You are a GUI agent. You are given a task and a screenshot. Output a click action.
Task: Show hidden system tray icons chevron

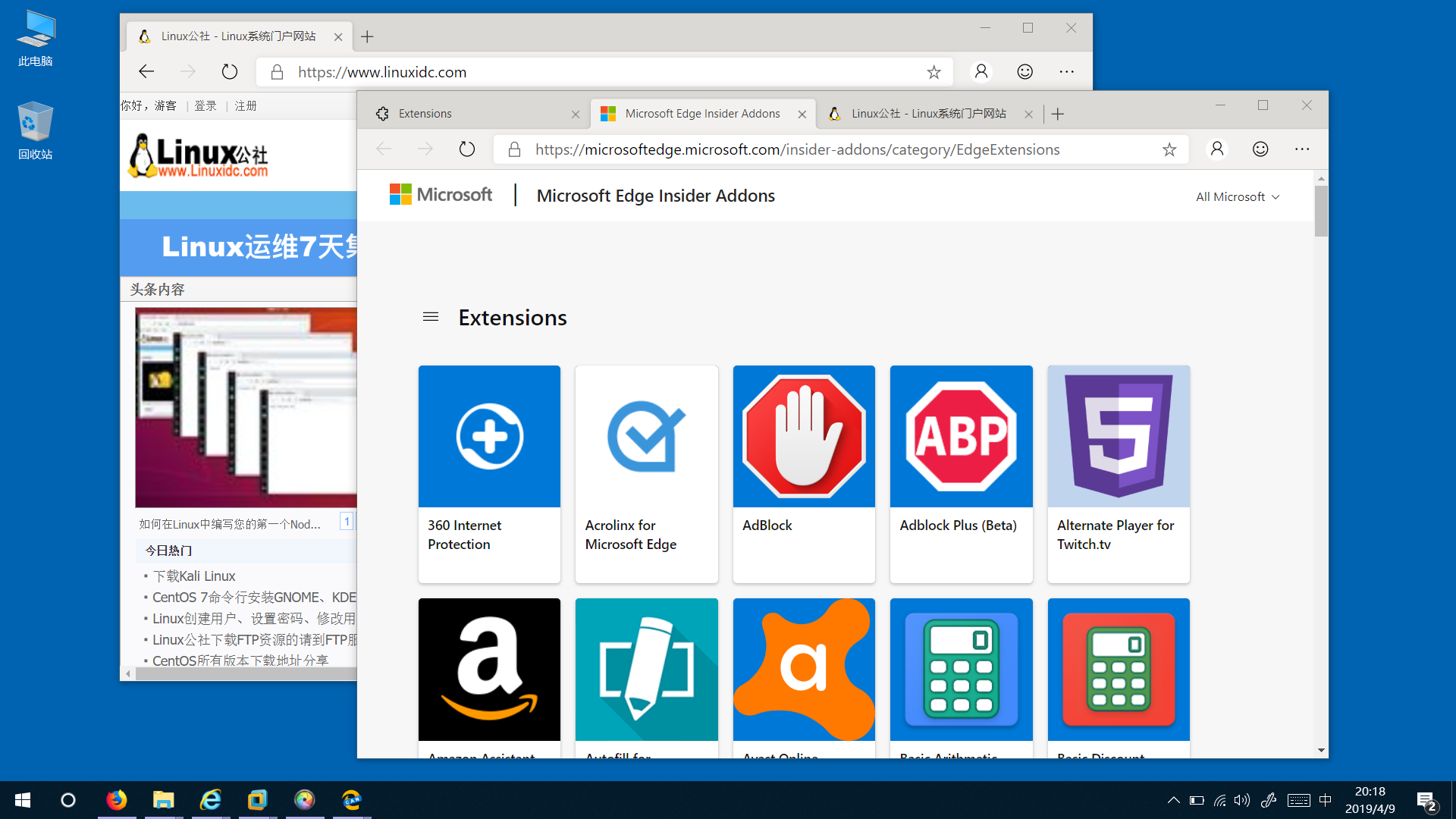point(1173,800)
